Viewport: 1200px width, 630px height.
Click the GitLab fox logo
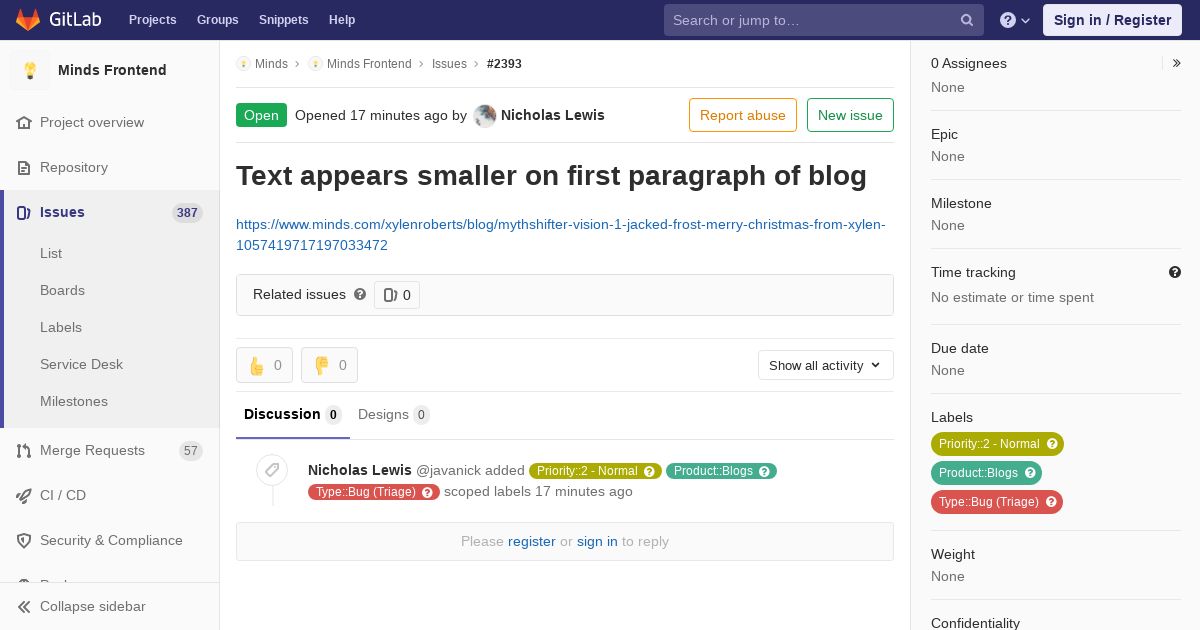[28, 20]
